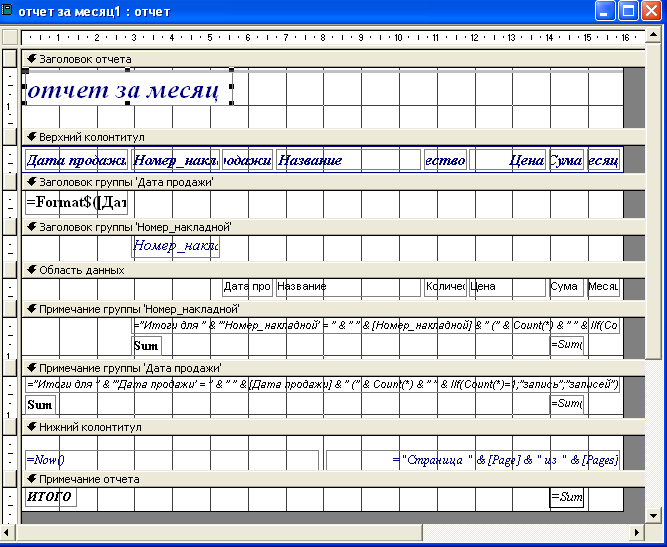Click the vertical scrollbar up arrow
The image size is (667, 547).
(x=653, y=35)
